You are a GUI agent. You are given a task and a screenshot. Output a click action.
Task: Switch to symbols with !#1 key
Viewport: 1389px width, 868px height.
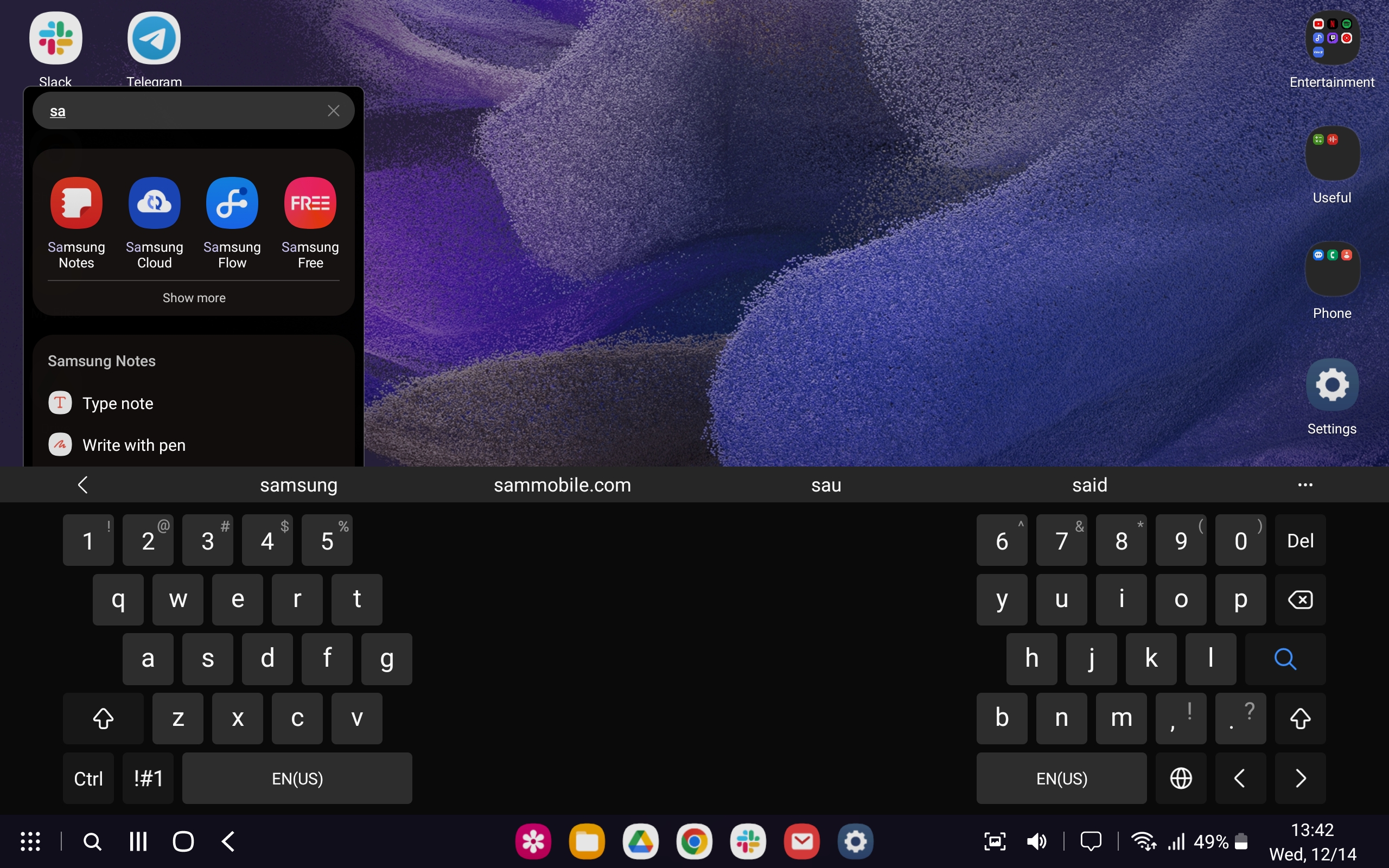pyautogui.click(x=148, y=778)
